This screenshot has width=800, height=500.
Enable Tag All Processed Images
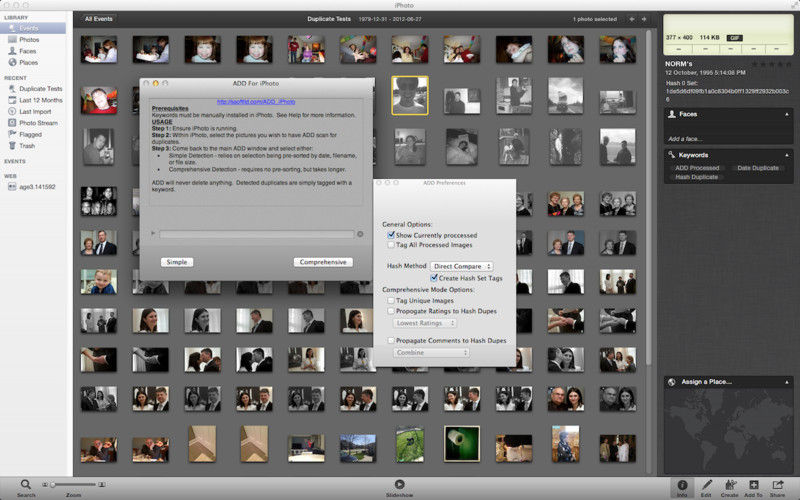pyautogui.click(x=391, y=245)
